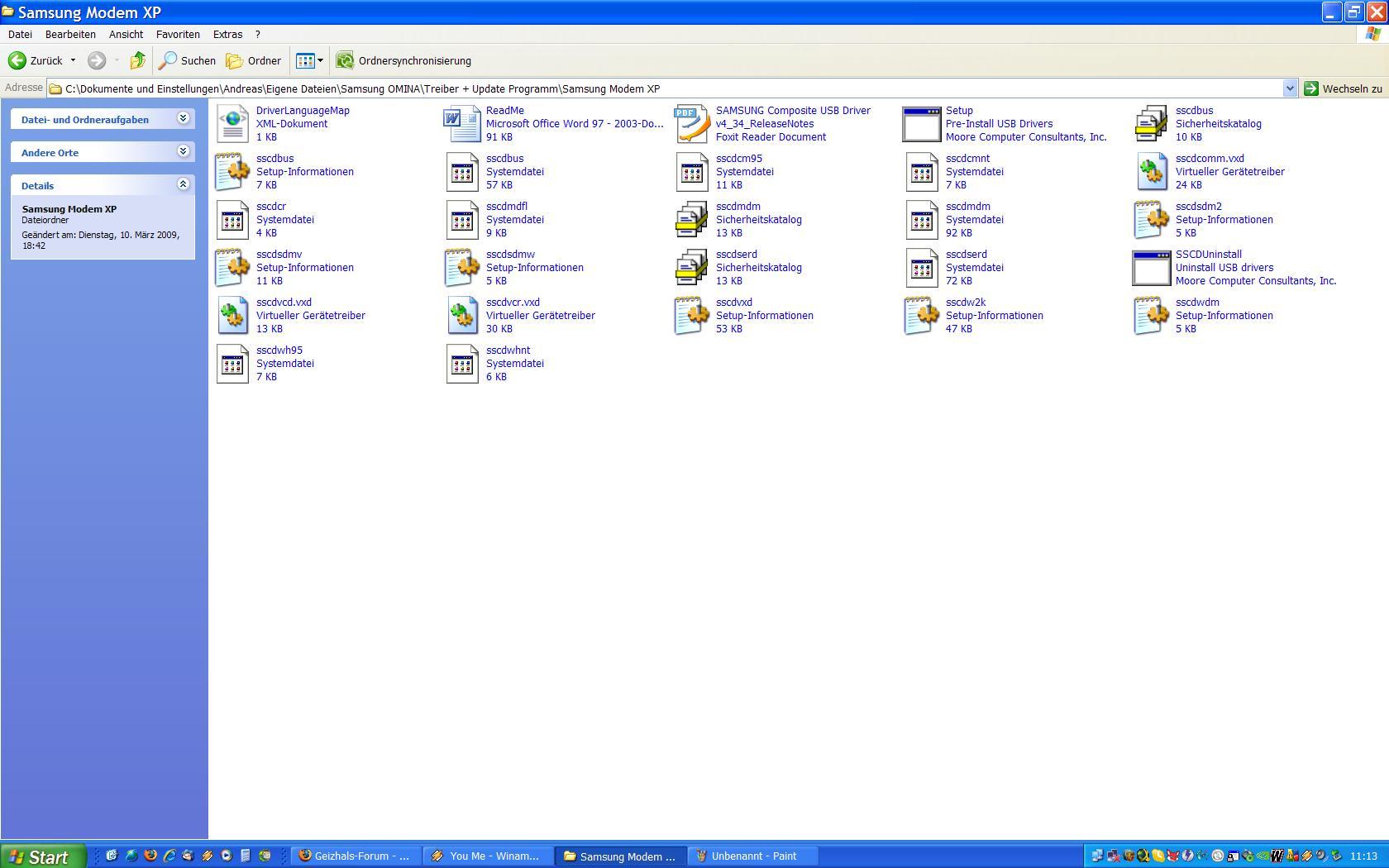Open the Zurück history dropdown arrow
The height and width of the screenshot is (868, 1389).
pos(73,60)
